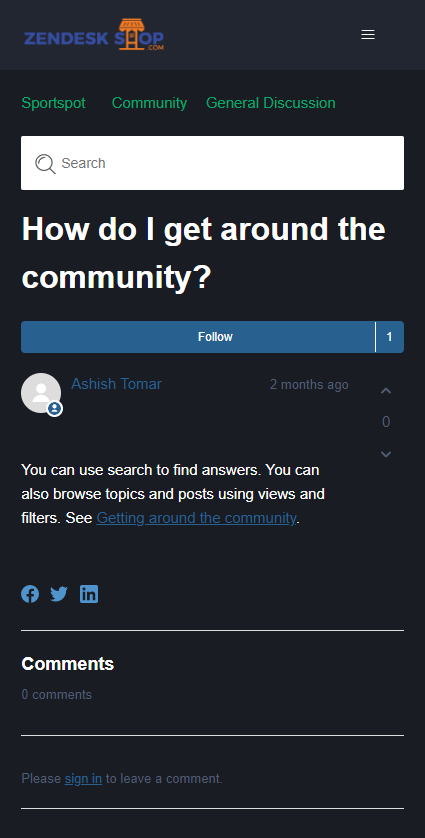This screenshot has width=425, height=838.
Task: Navigate to General Discussion breadcrumb
Action: [271, 103]
